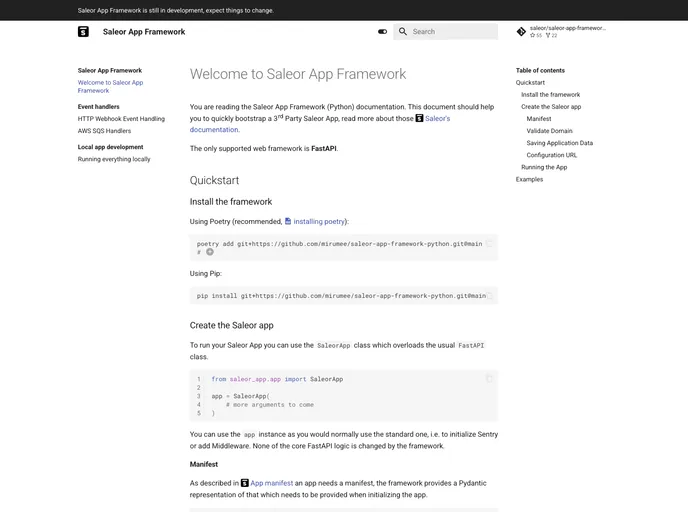Open Welcome to Saleor App Framework sidebar link
Screen dimensions: 688x512
[x=111, y=86]
